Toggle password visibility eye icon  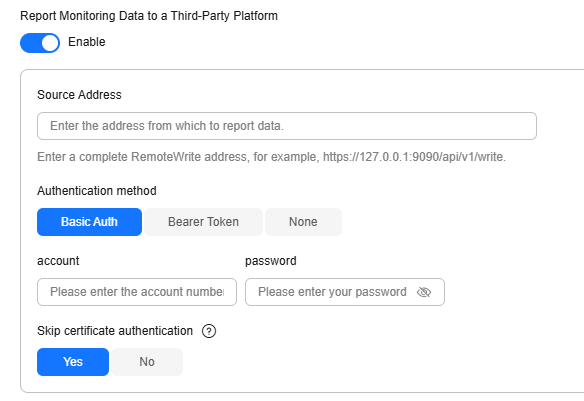[x=424, y=292]
